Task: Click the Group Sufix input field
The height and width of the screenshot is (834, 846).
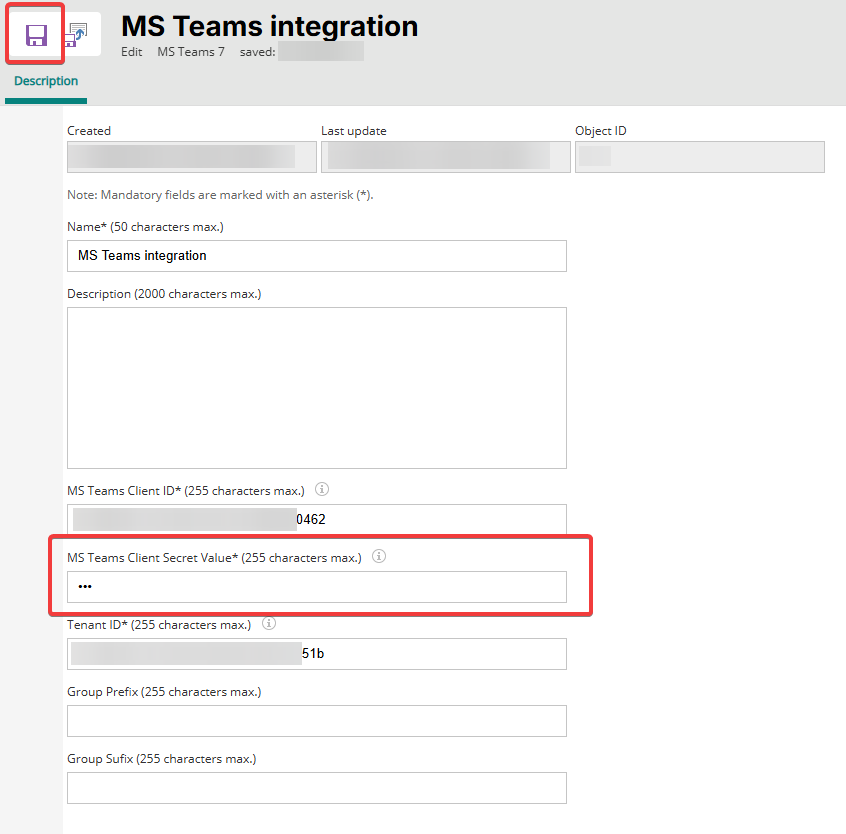Action: coord(317,788)
